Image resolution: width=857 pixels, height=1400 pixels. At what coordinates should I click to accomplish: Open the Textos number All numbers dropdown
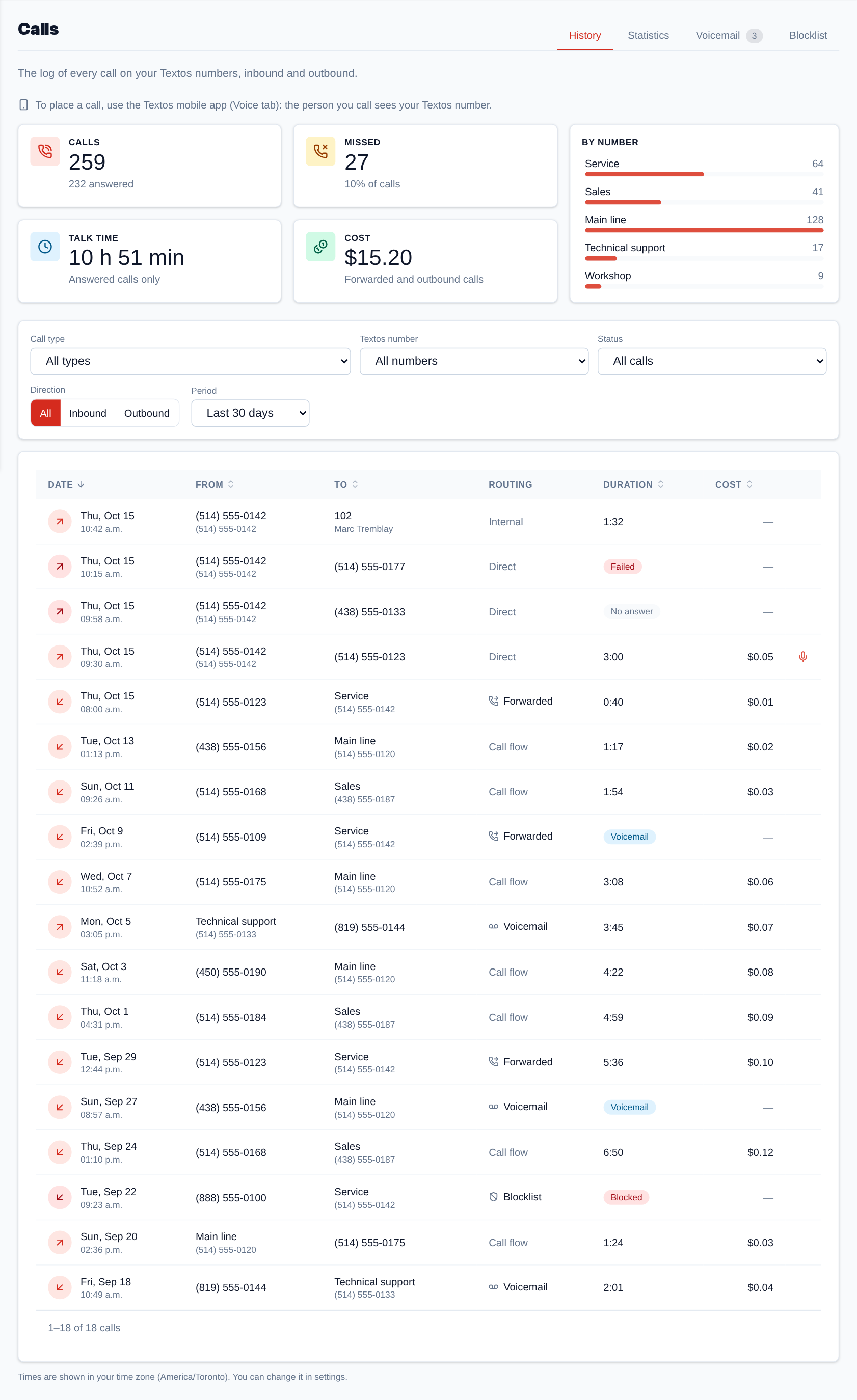coord(474,361)
